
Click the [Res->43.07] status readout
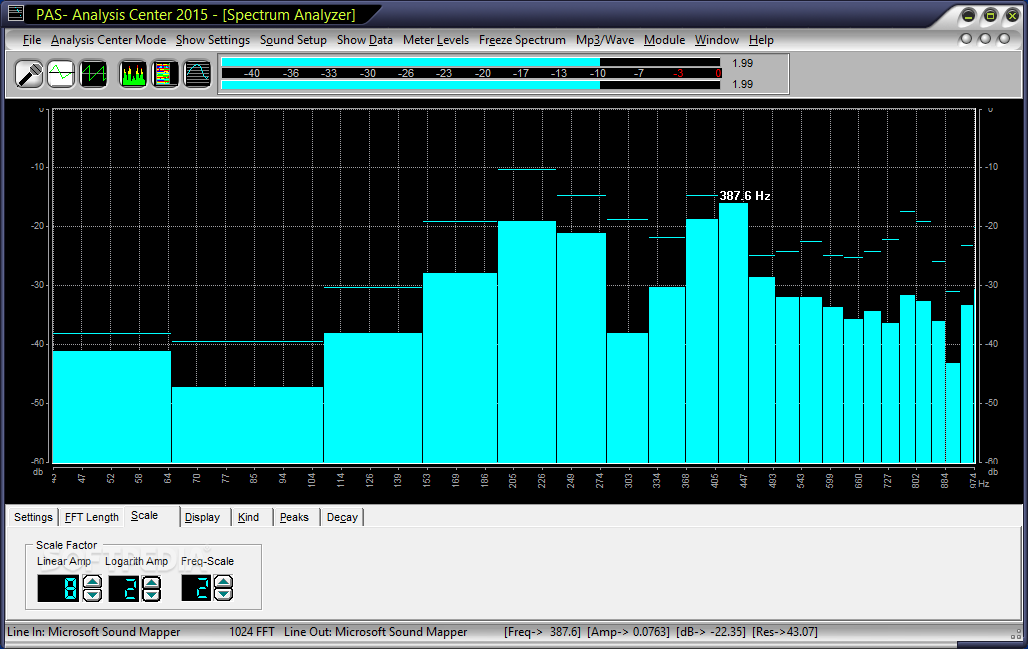click(785, 632)
